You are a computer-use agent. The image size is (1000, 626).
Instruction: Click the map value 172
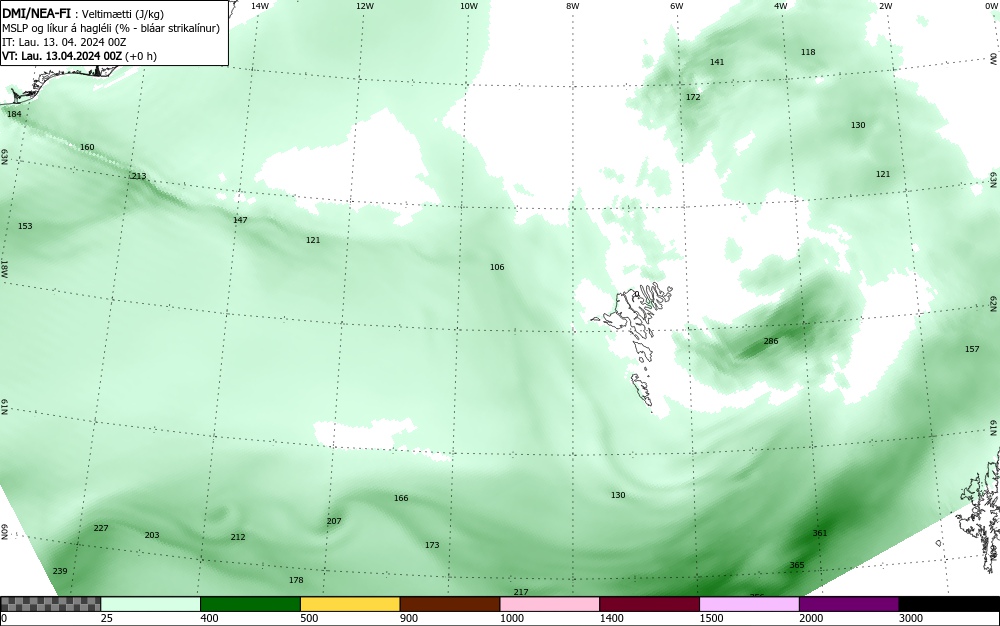point(693,98)
